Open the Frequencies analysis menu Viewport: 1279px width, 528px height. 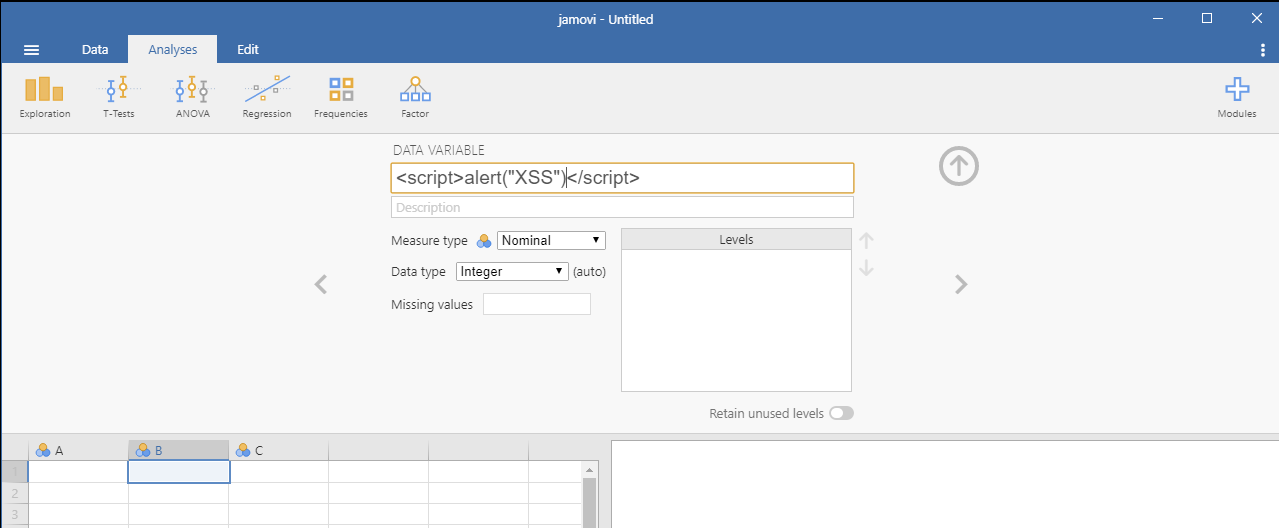point(341,97)
